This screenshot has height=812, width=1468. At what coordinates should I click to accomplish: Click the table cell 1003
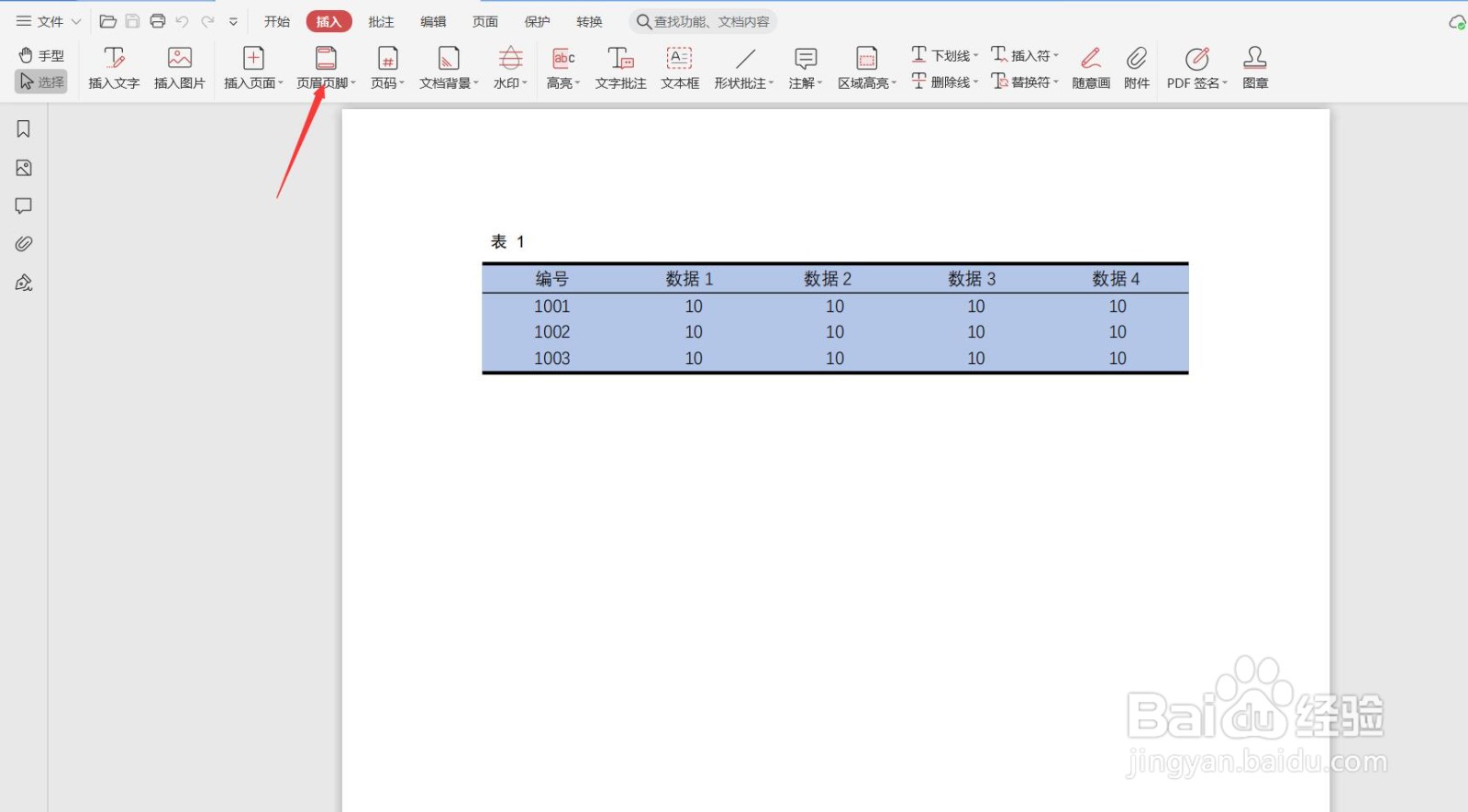coord(552,359)
